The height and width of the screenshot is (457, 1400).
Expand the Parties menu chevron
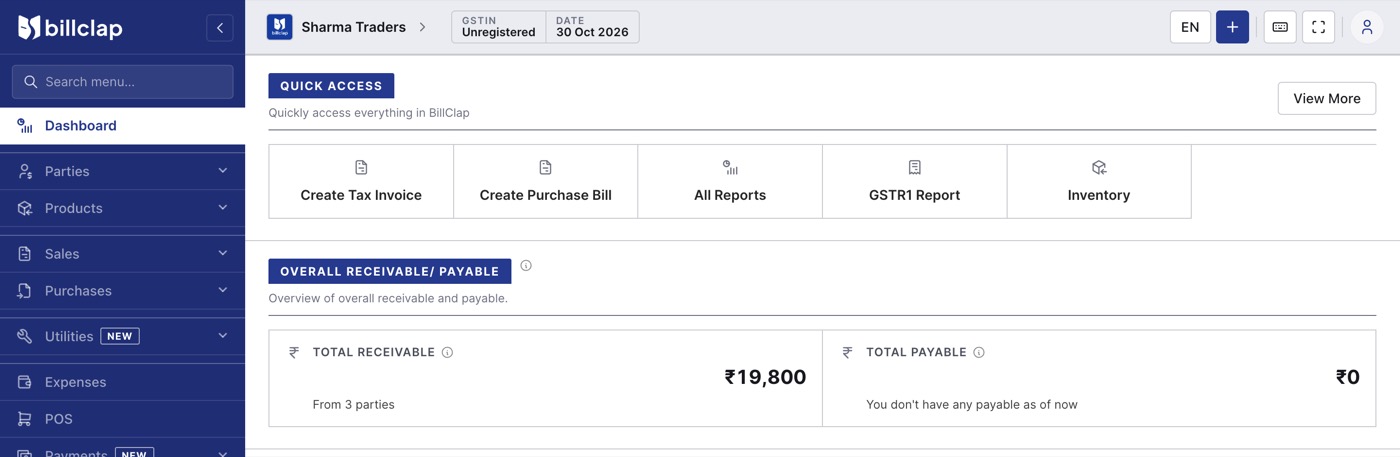222,171
